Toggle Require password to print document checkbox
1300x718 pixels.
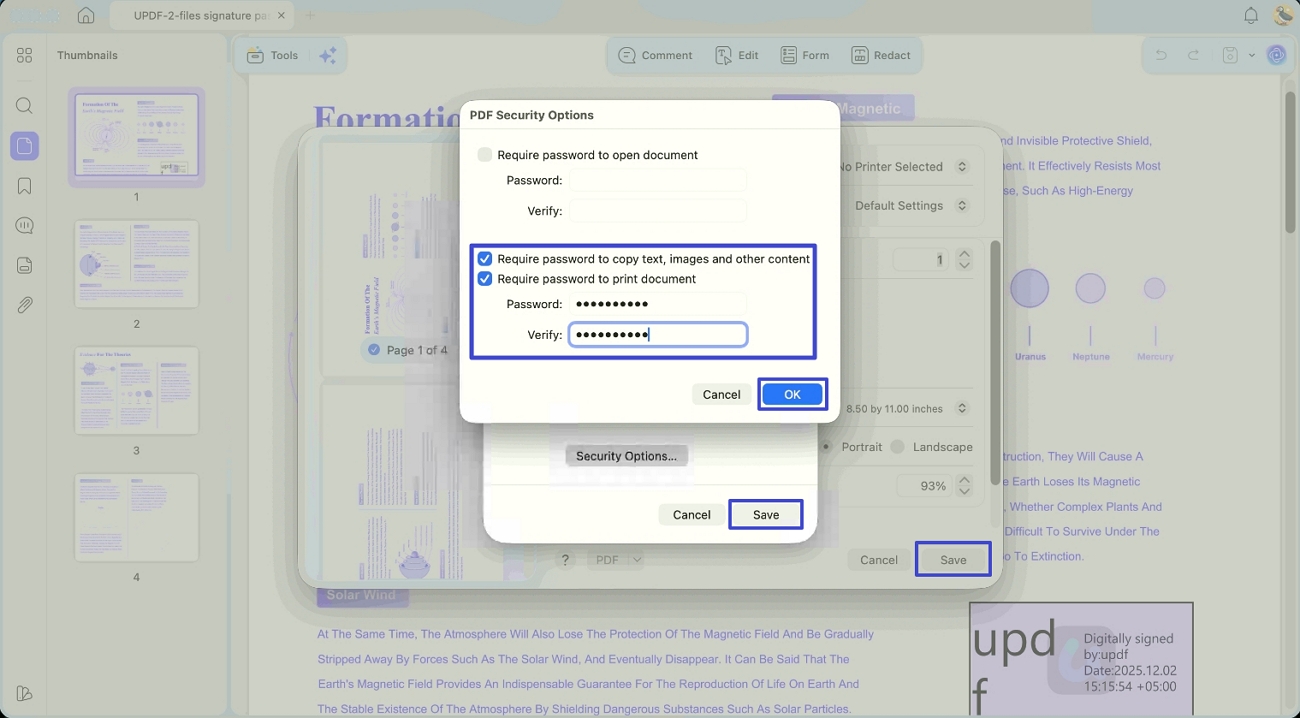pos(485,279)
